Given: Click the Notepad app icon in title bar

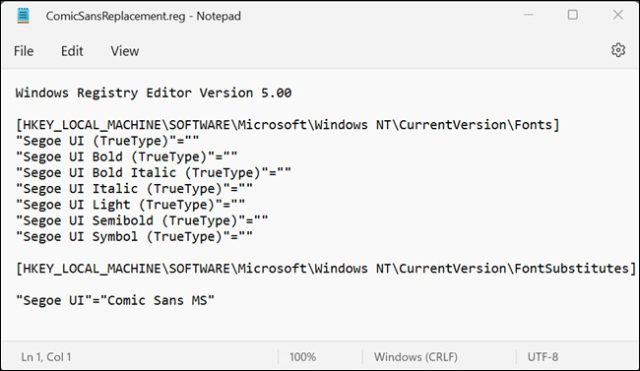Looking at the screenshot, I should point(23,16).
